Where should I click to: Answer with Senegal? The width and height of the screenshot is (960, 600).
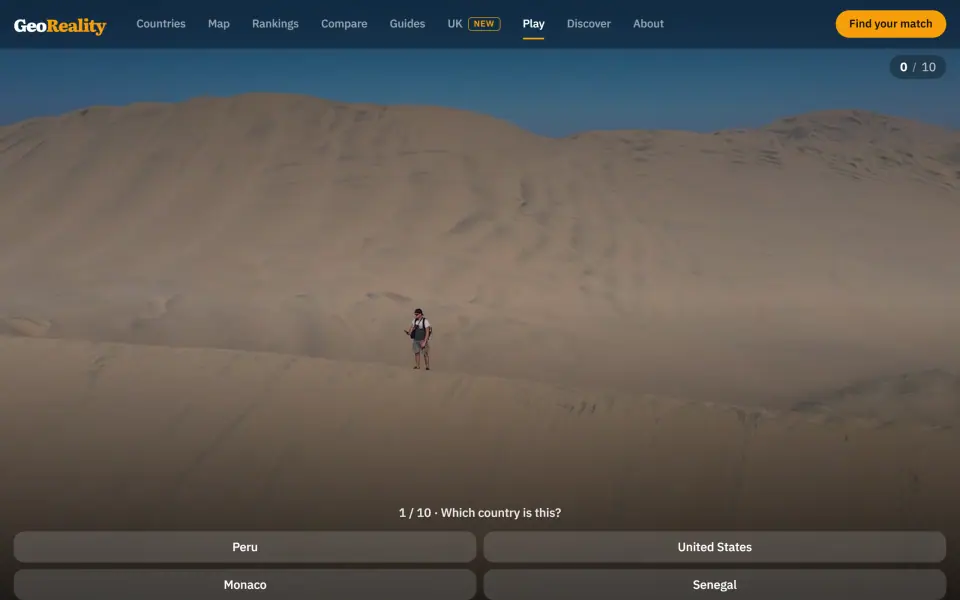[714, 585]
